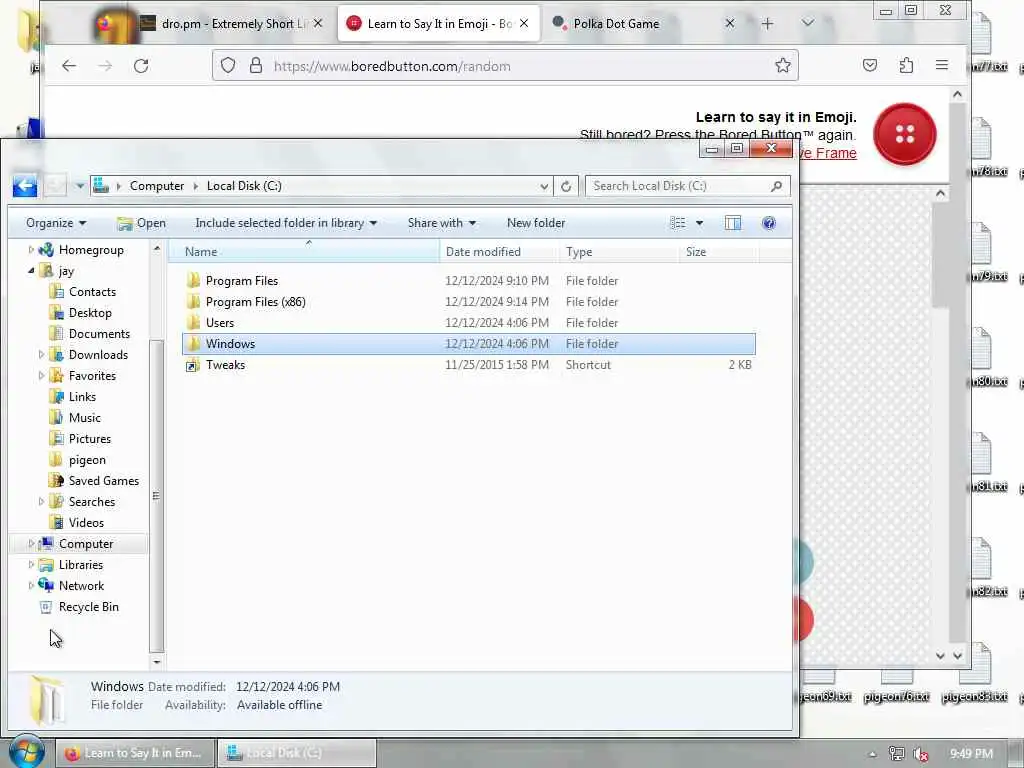1024x768 pixels.
Task: Toggle the preview pane icon in Explorer
Action: tap(733, 223)
